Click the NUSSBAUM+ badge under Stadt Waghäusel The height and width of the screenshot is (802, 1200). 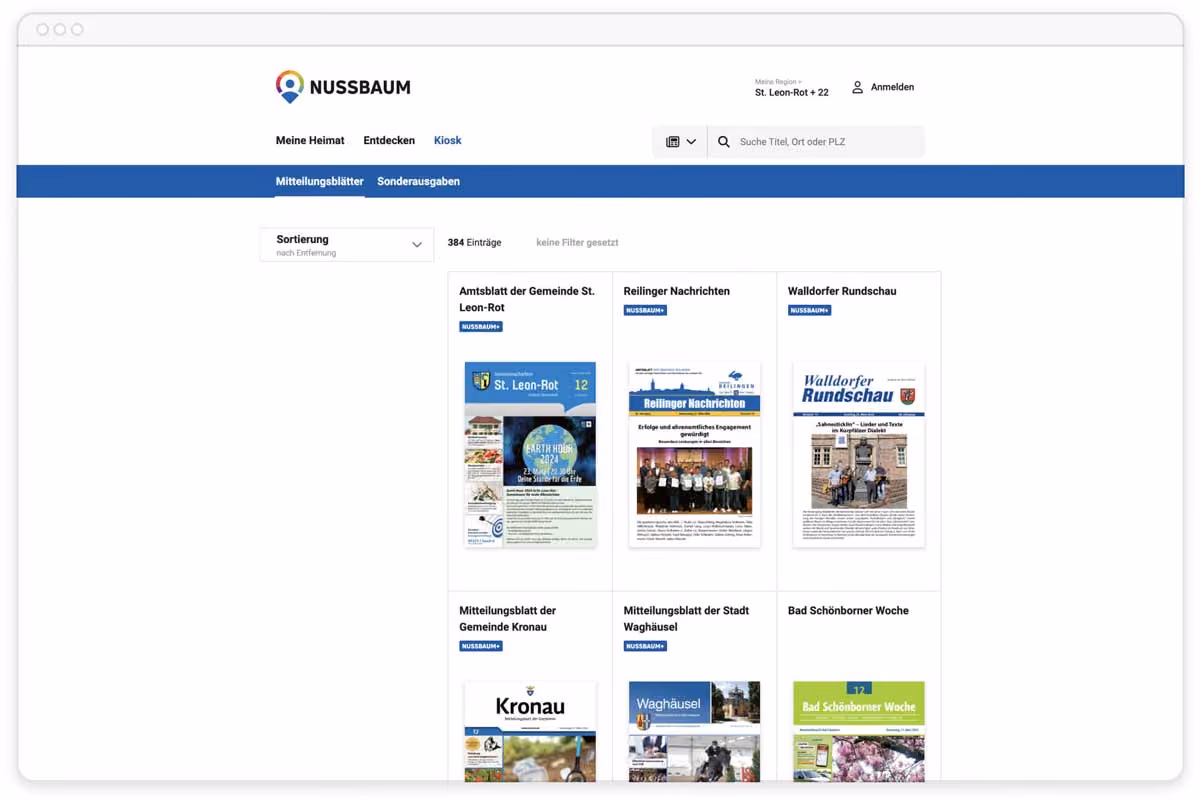(x=645, y=647)
